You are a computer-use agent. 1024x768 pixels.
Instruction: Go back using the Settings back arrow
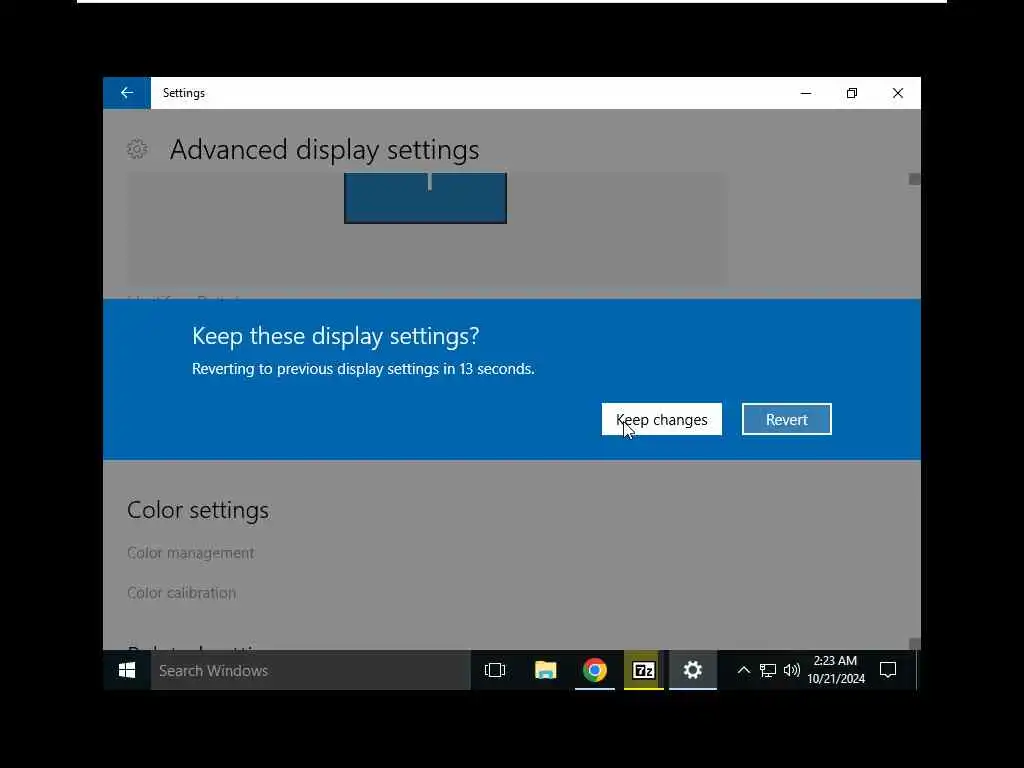(127, 93)
